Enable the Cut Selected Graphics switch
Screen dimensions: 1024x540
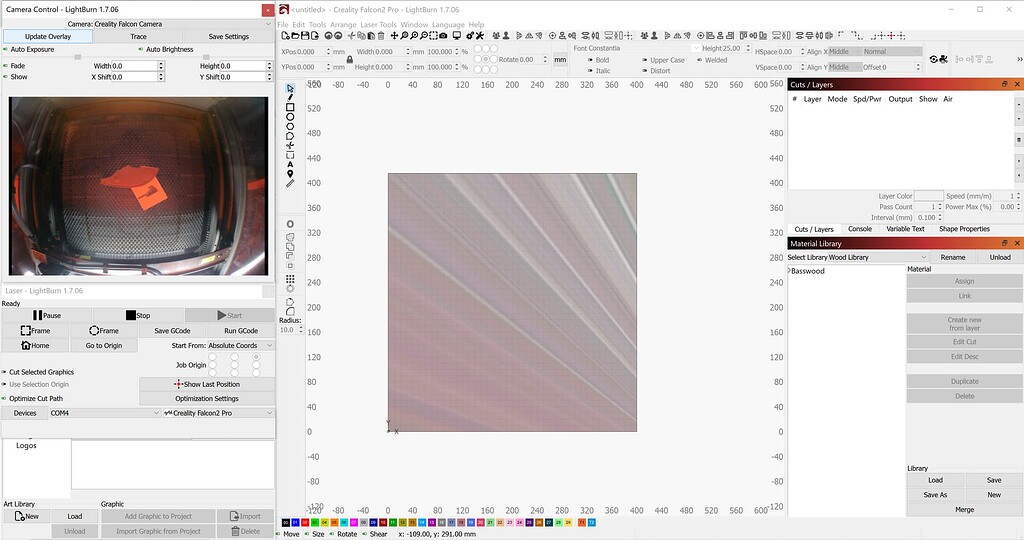point(5,372)
